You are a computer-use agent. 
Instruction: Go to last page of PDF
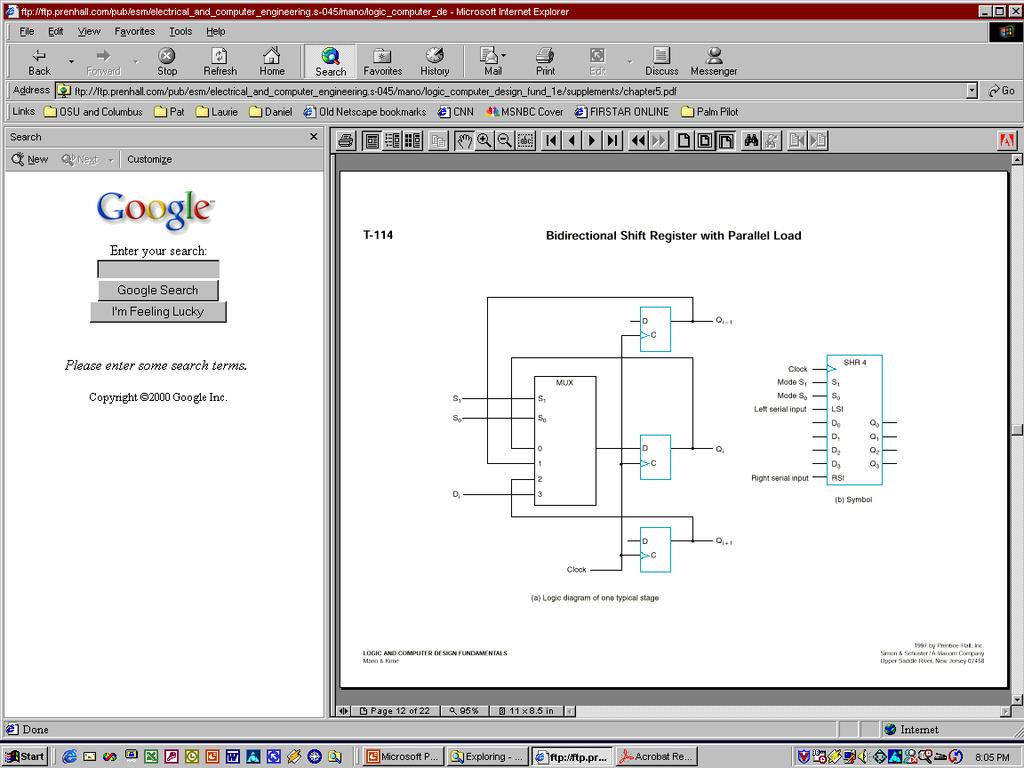point(612,141)
